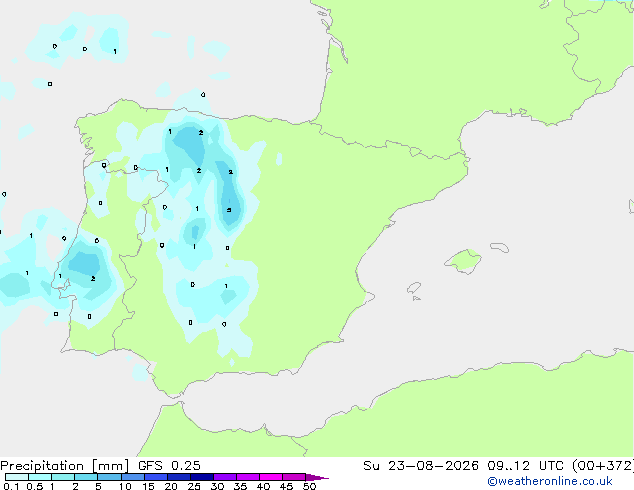Choose the 25–30 mm navy legend swatch
The width and height of the screenshot is (634, 490).
[x=201, y=477]
